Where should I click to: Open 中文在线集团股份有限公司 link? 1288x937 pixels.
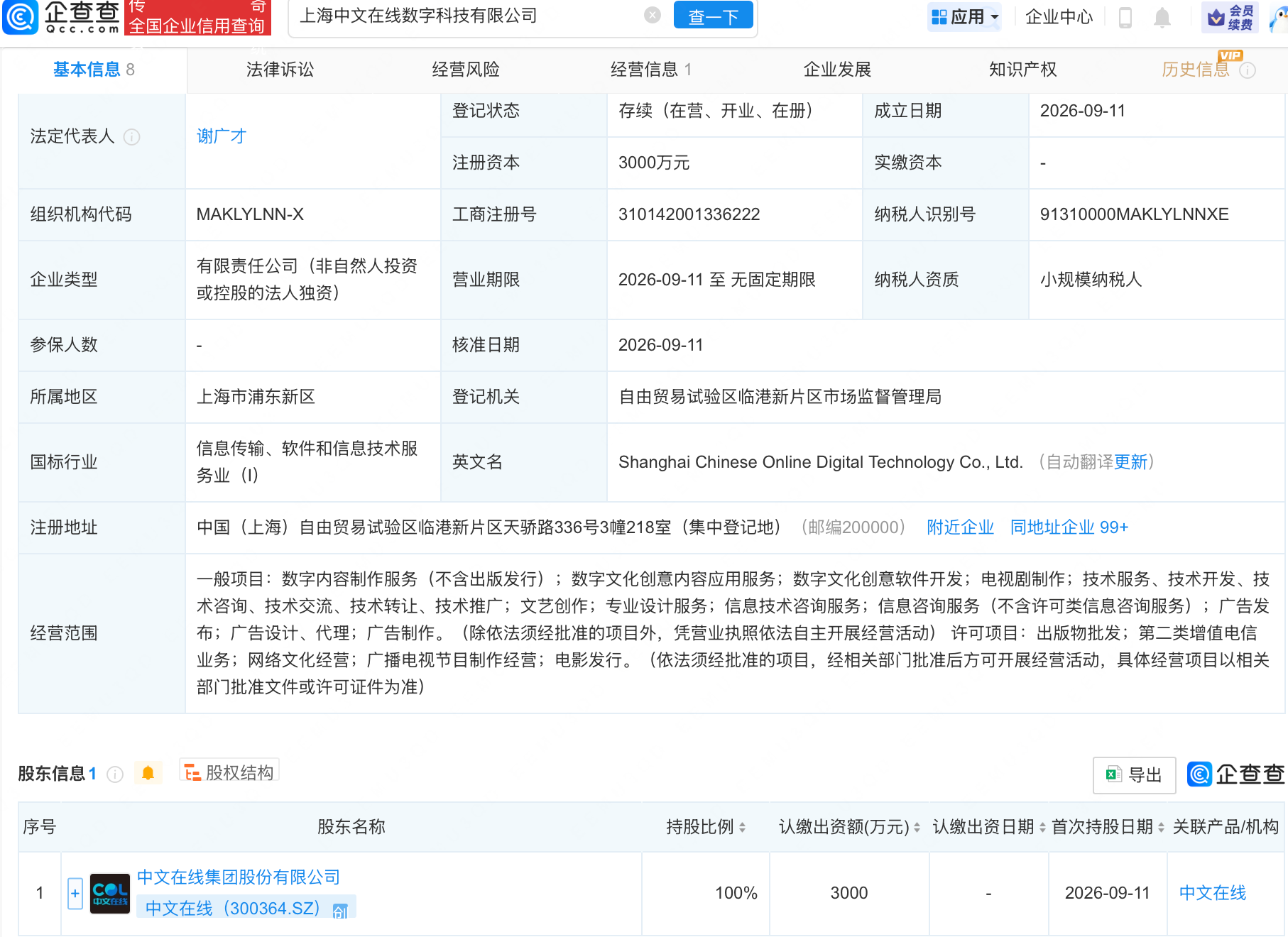coord(239,877)
